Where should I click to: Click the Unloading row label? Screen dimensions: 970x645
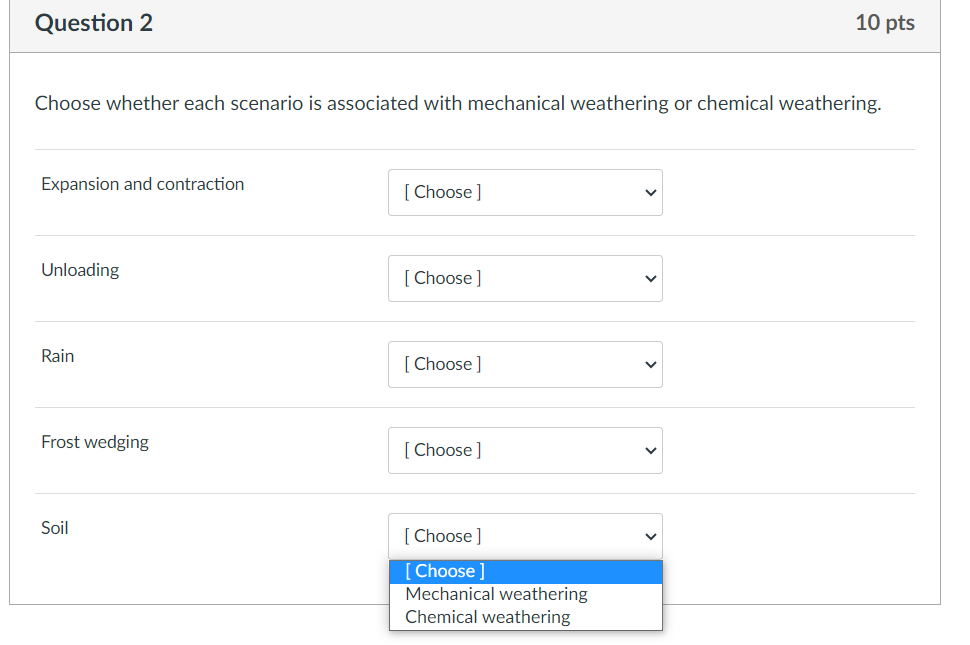click(80, 270)
